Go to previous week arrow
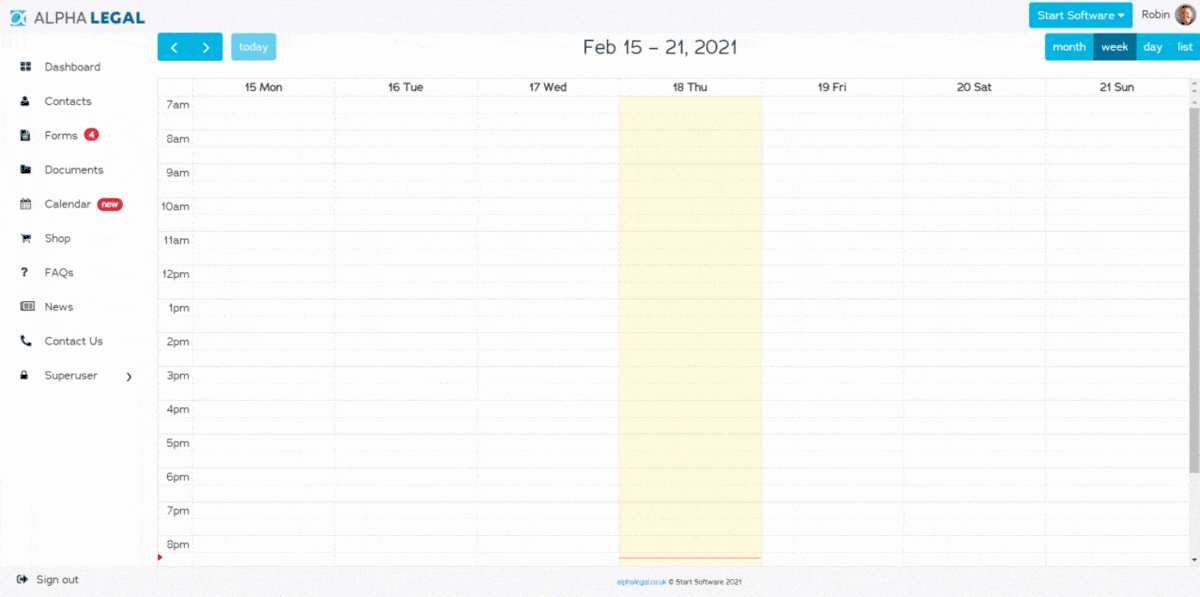 [174, 47]
